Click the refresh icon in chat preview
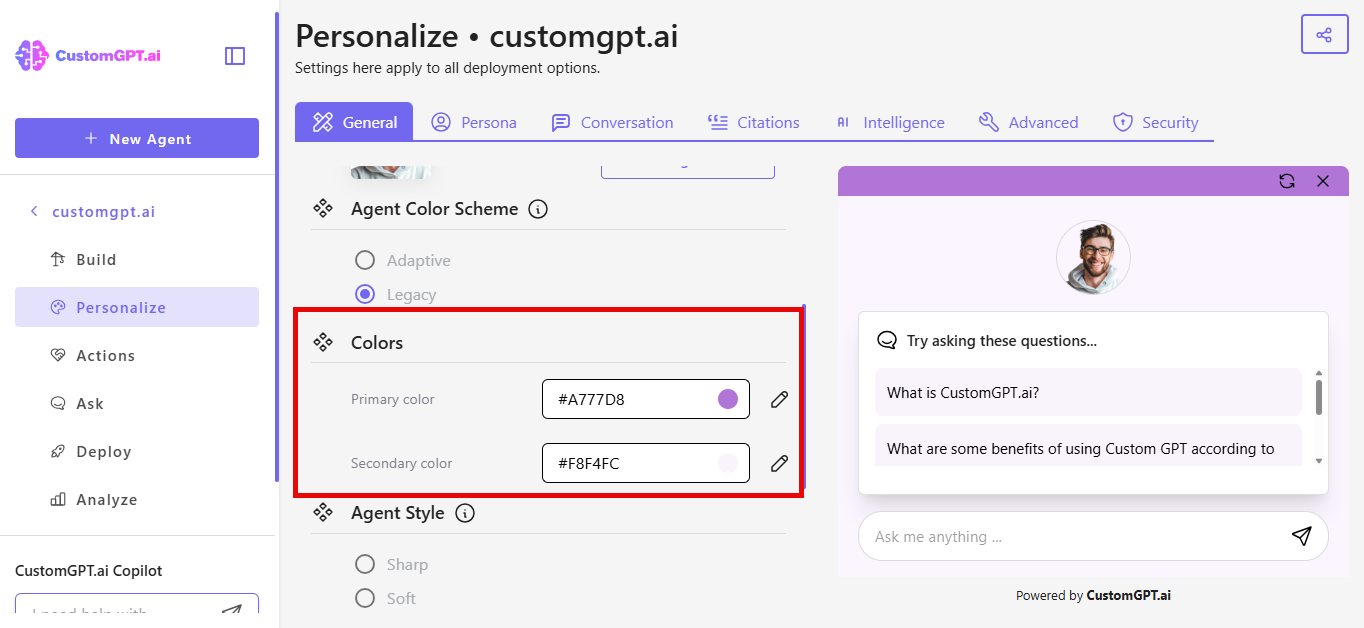 pos(1287,181)
